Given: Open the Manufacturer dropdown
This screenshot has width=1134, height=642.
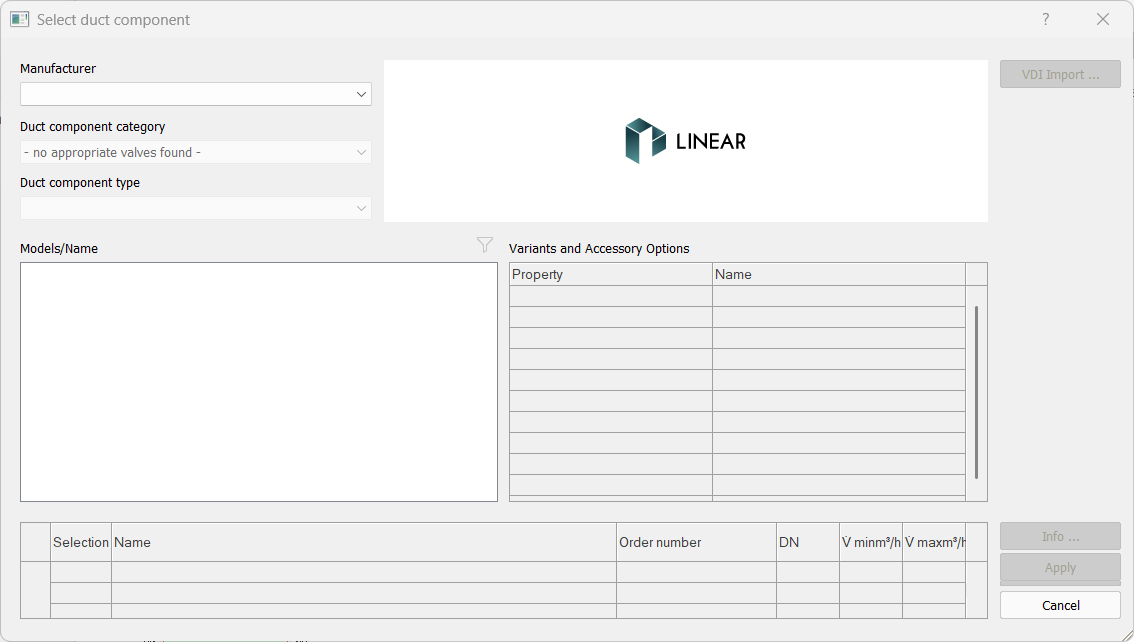Looking at the screenshot, I should pos(196,94).
